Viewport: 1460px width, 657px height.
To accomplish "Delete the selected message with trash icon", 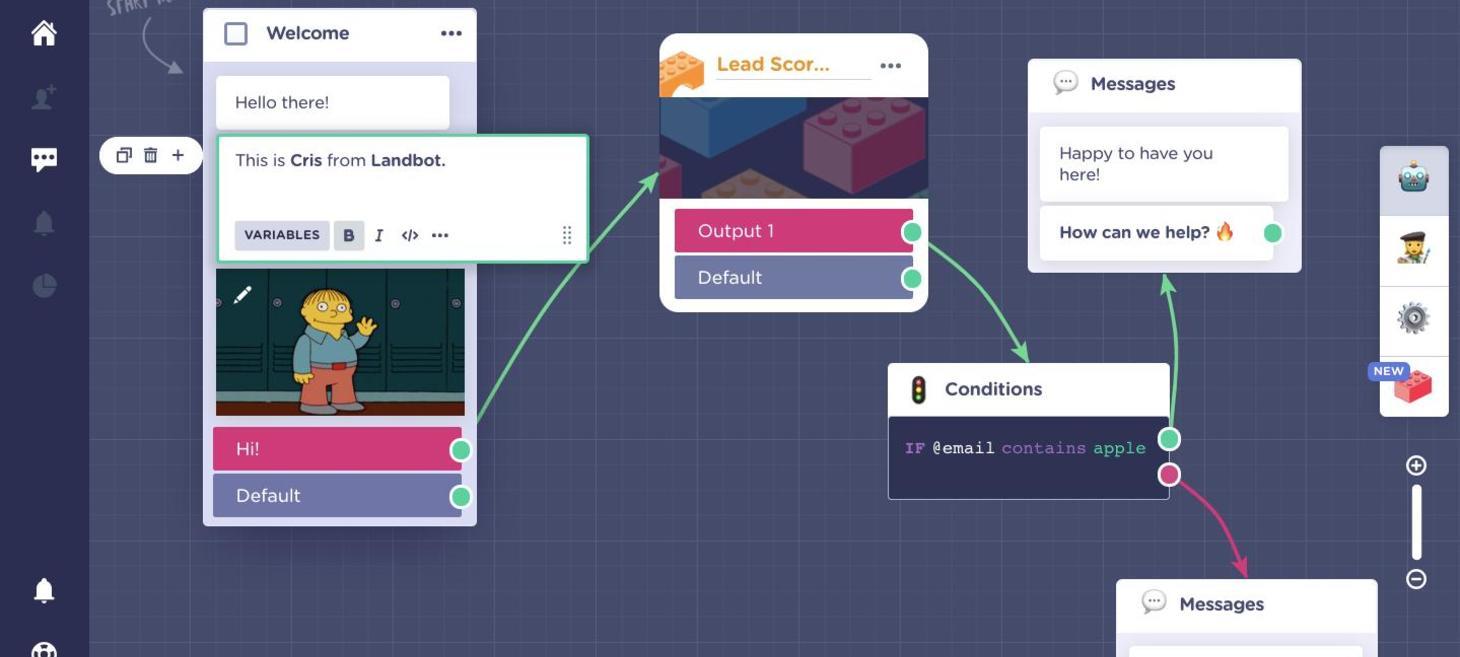I will tap(150, 155).
